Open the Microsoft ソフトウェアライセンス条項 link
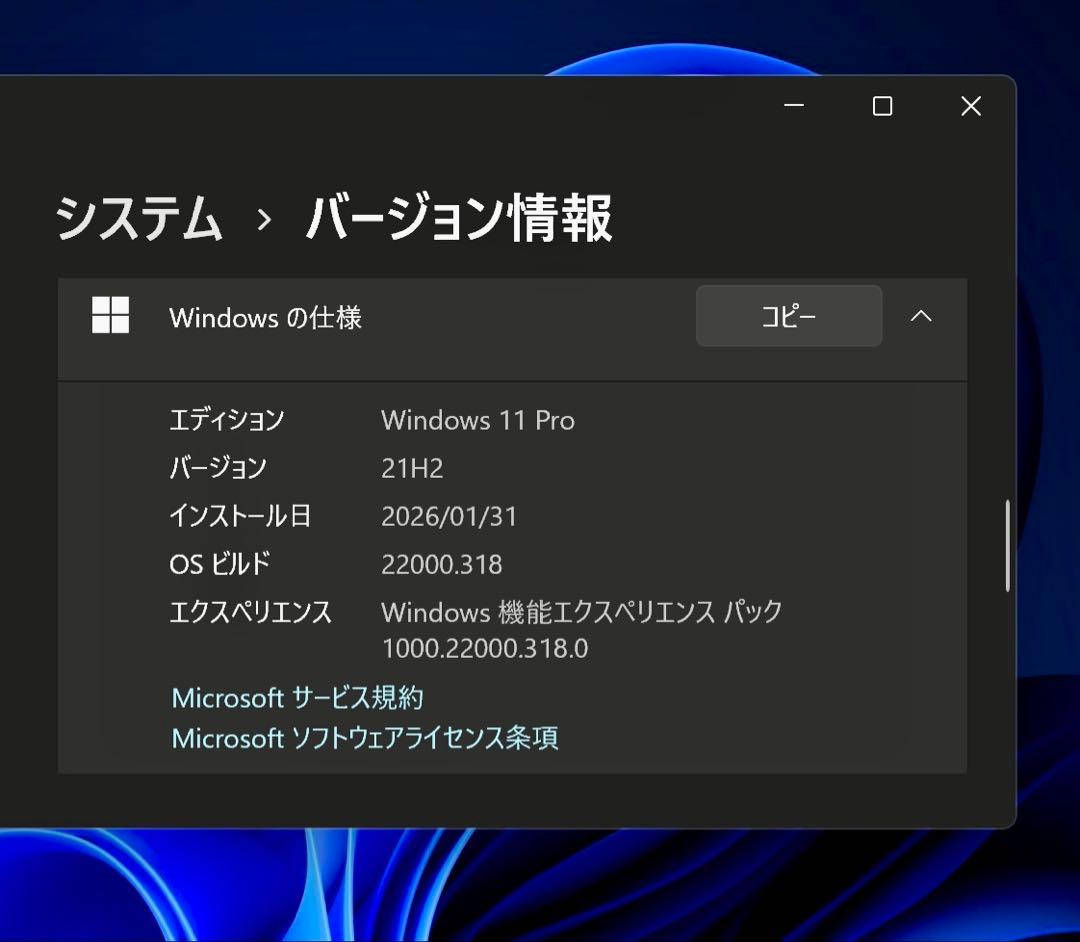The width and height of the screenshot is (1080, 942). coord(365,738)
